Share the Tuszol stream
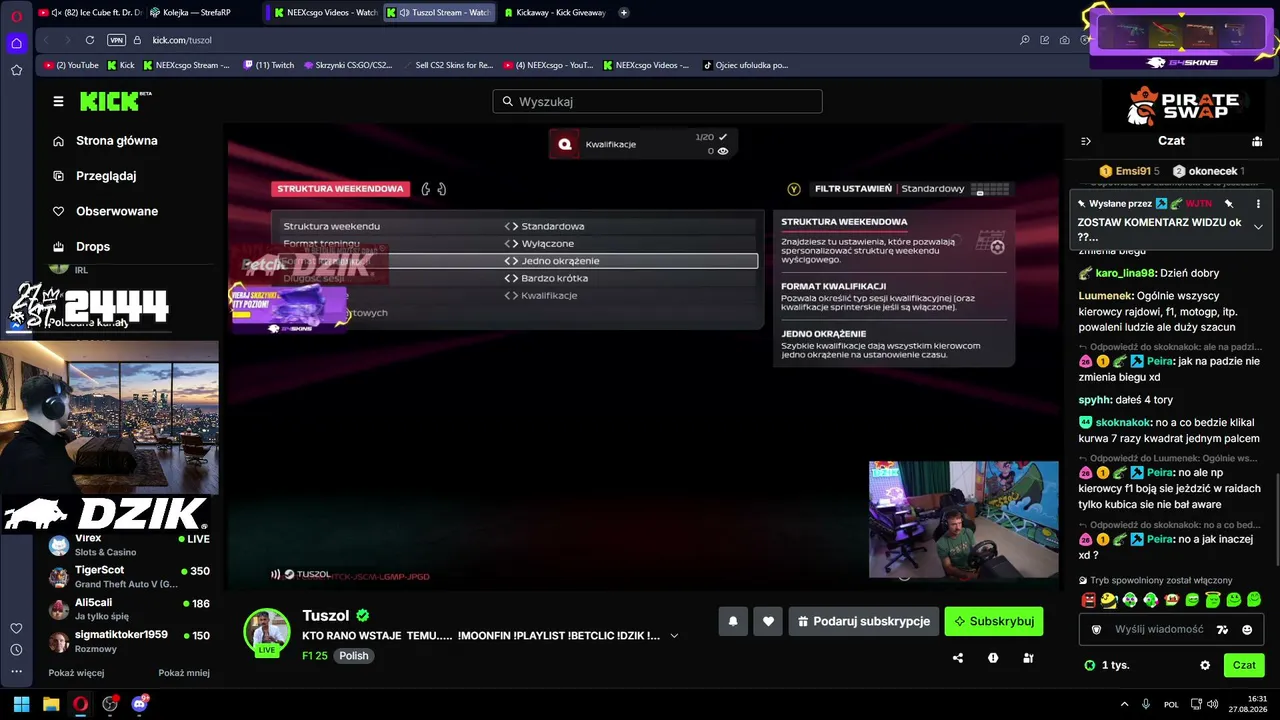Viewport: 1280px width, 720px height. [x=958, y=658]
